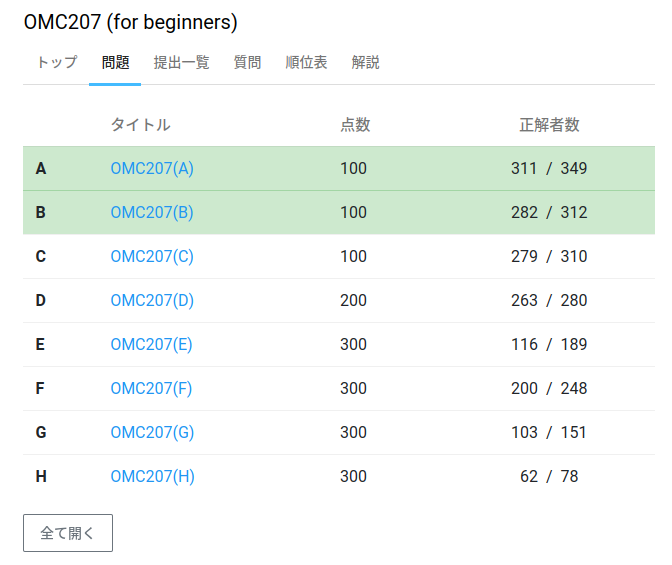The height and width of the screenshot is (565, 672).
Task: Select the 問題 tab
Action: pyautogui.click(x=115, y=63)
